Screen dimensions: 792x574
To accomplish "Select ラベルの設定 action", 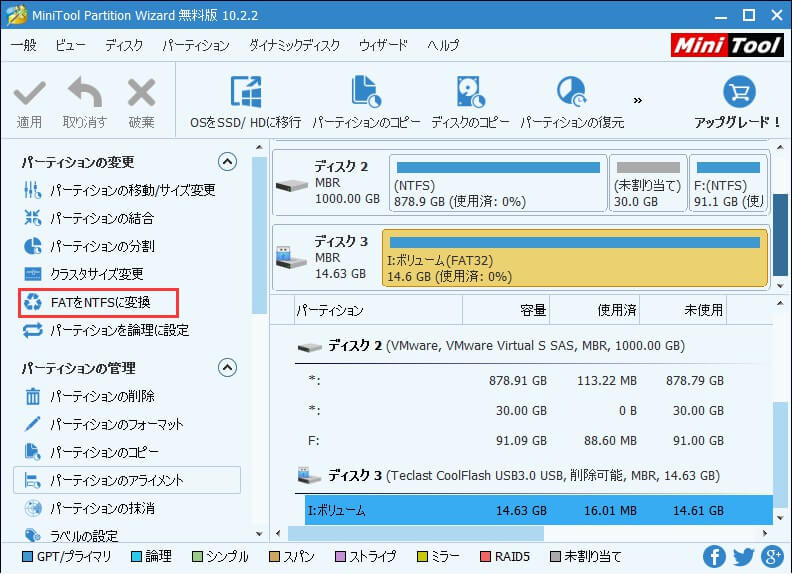I will pos(71,535).
